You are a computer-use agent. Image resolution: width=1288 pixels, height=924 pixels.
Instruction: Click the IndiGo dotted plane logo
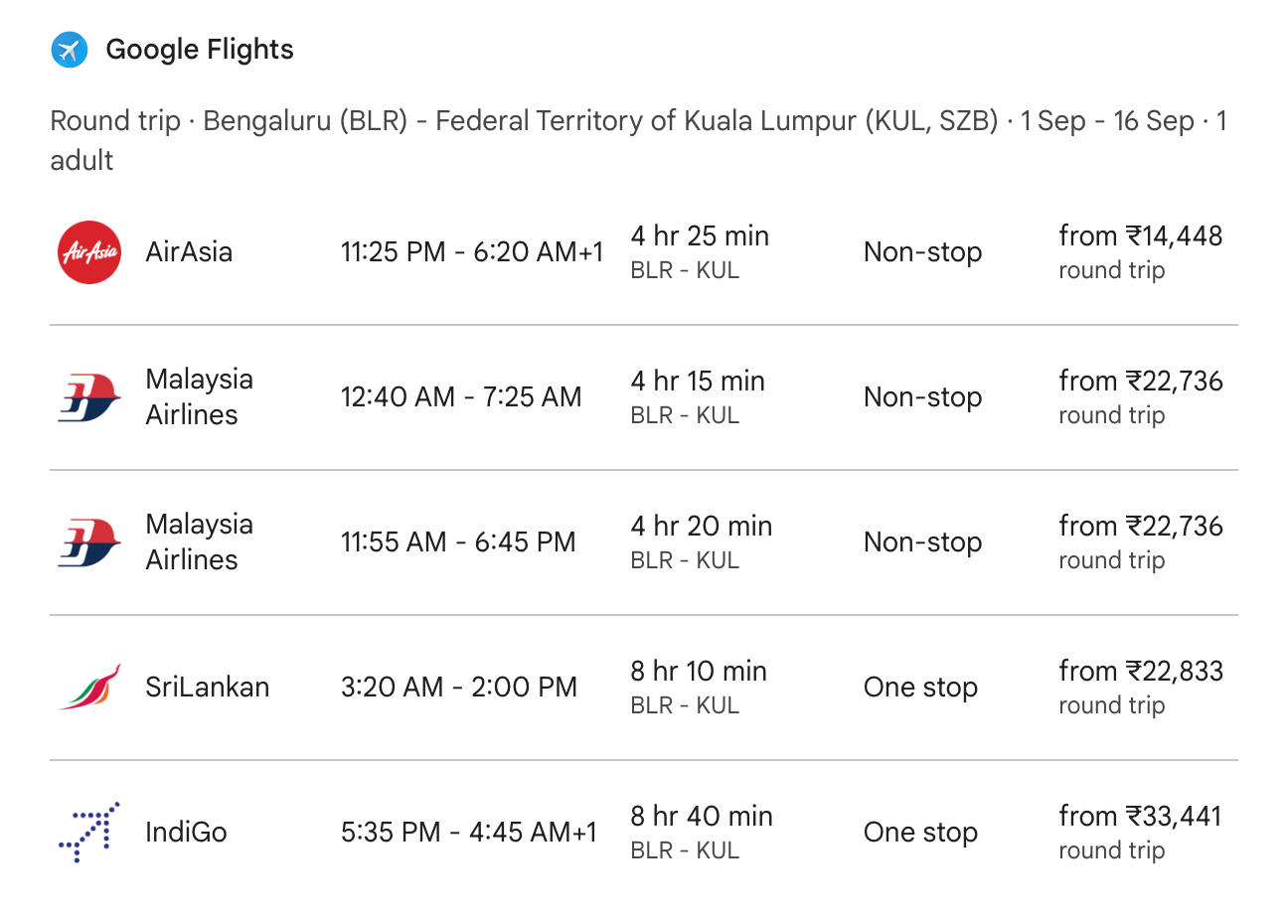pyautogui.click(x=89, y=833)
